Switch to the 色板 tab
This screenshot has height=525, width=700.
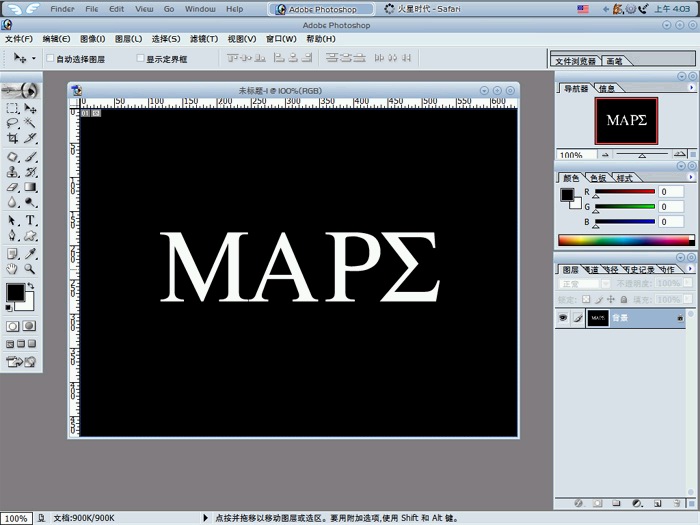(x=598, y=178)
